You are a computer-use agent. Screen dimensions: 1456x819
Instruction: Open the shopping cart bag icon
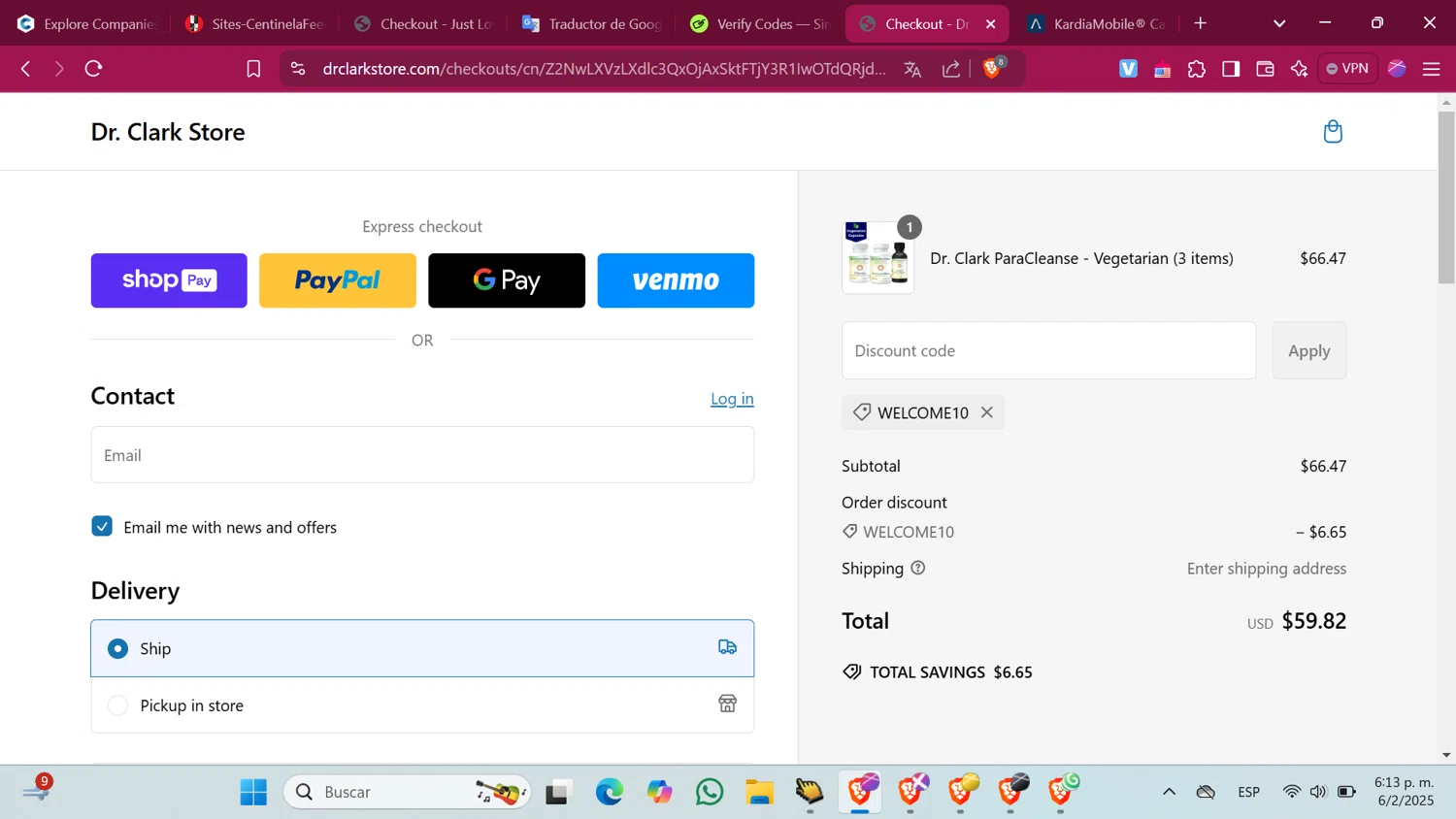coord(1333,131)
